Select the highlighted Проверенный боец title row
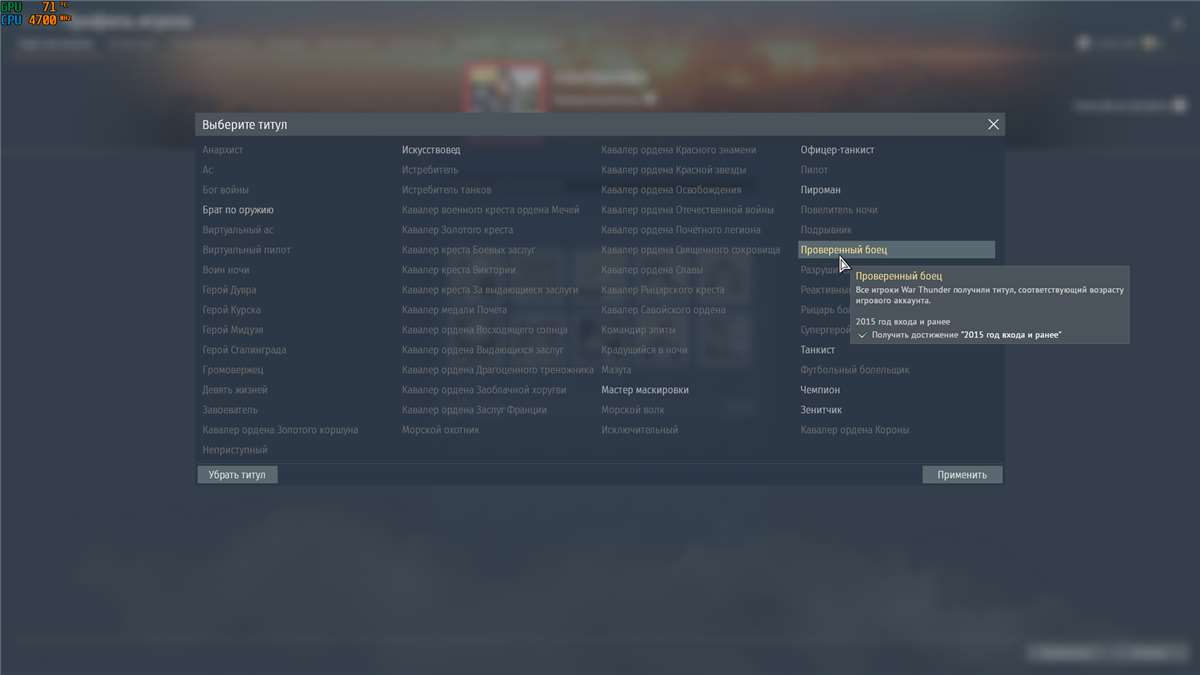The height and width of the screenshot is (675, 1200). click(x=897, y=250)
